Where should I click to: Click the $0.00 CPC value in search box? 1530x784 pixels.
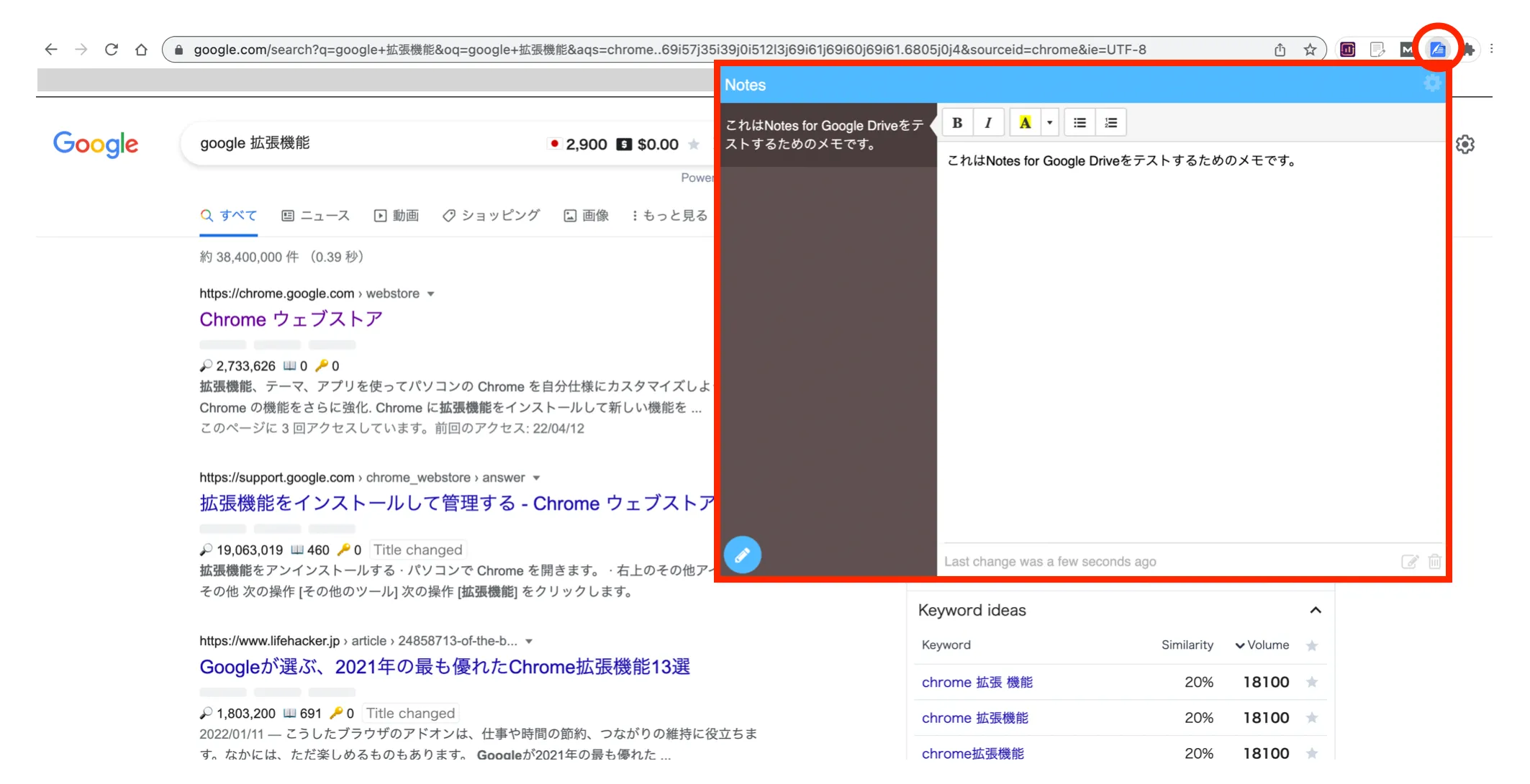click(x=658, y=145)
